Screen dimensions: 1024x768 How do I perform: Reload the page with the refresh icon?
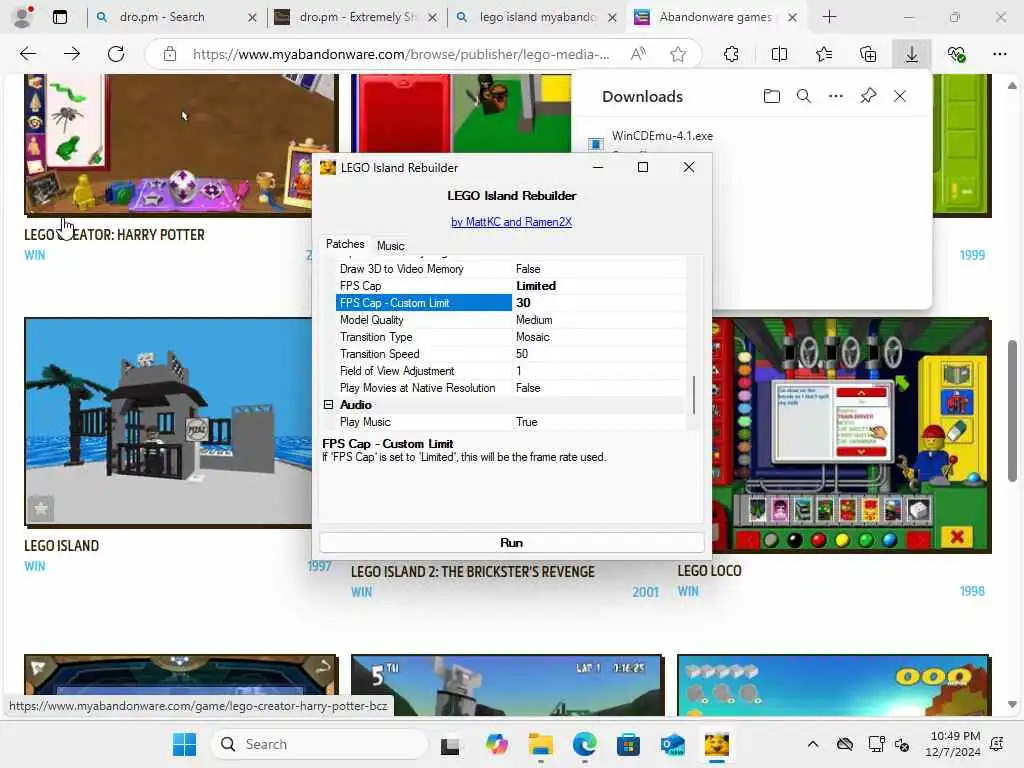116,54
